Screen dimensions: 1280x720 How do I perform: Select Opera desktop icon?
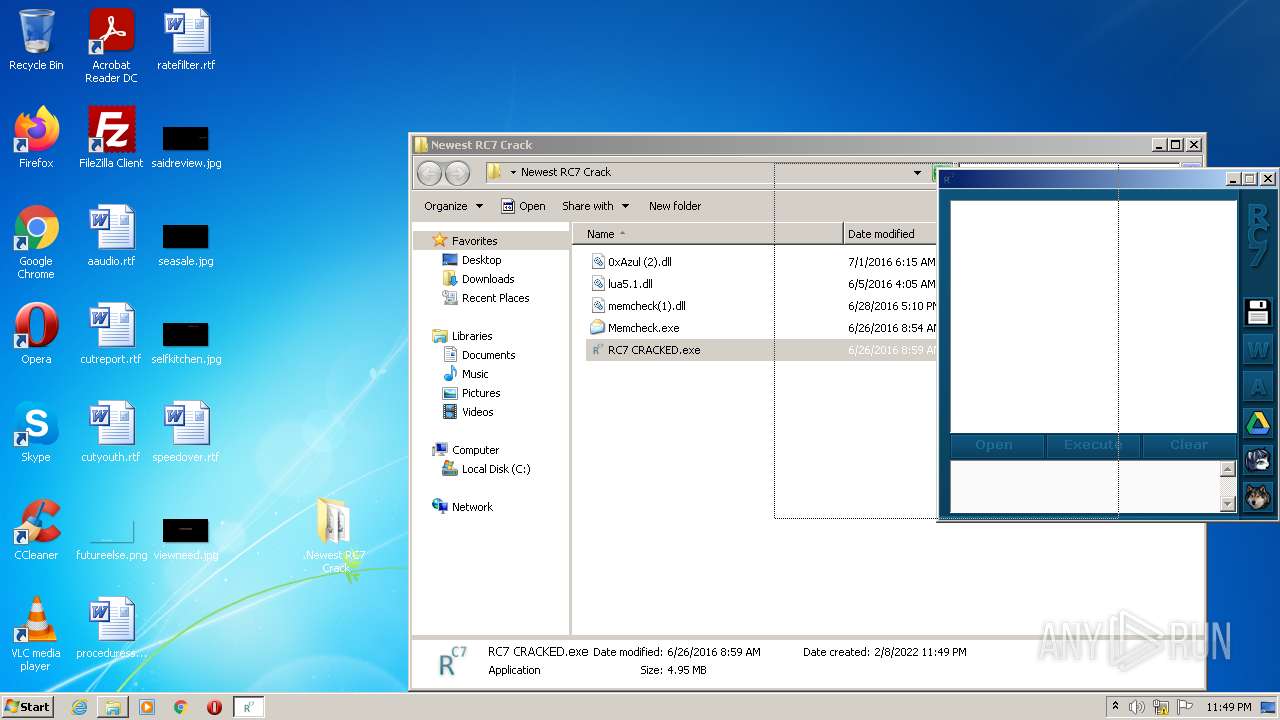[36, 334]
